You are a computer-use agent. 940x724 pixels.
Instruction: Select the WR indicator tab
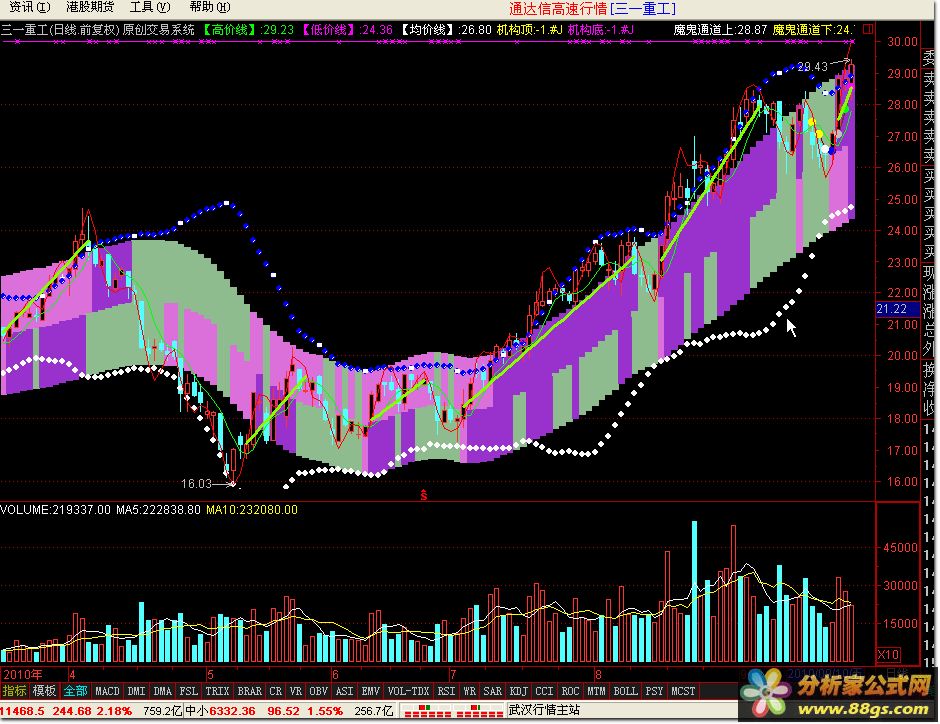pyautogui.click(x=469, y=691)
